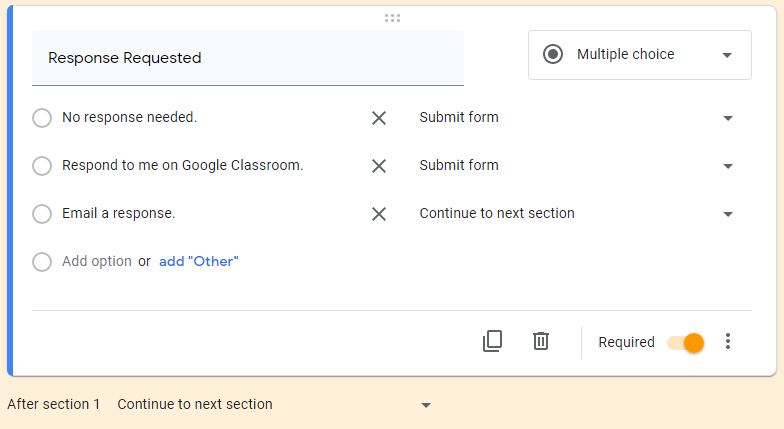Click the add "Other" link
This screenshot has width=784, height=429.
pos(199,262)
